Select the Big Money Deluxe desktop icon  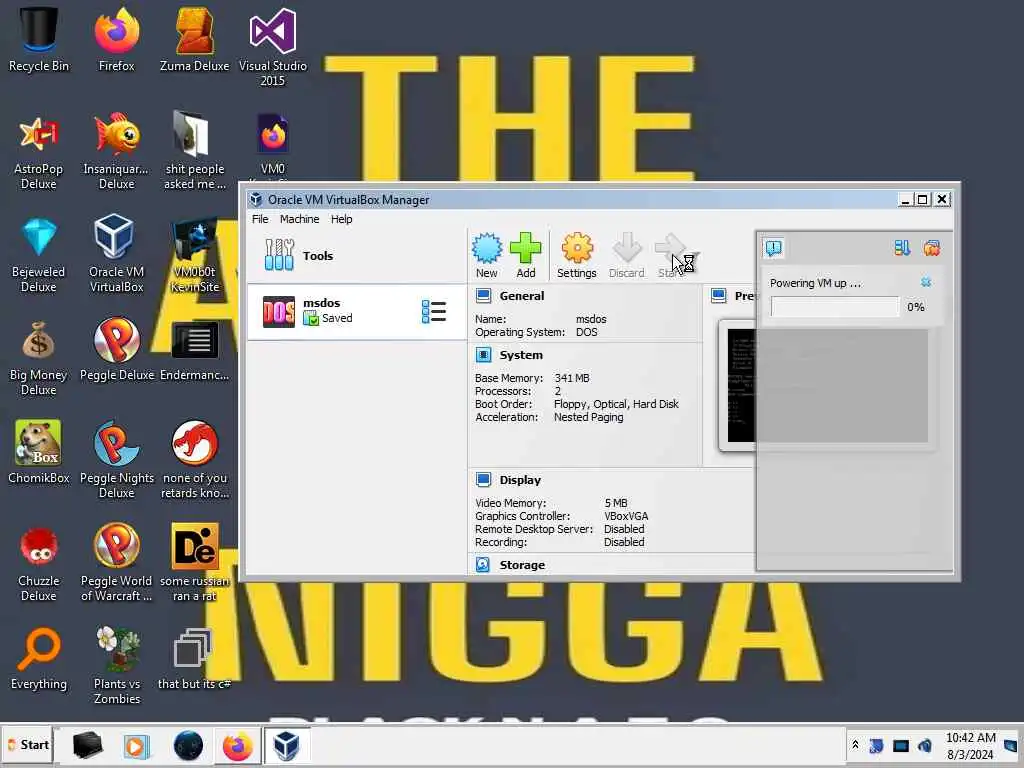pyautogui.click(x=39, y=357)
